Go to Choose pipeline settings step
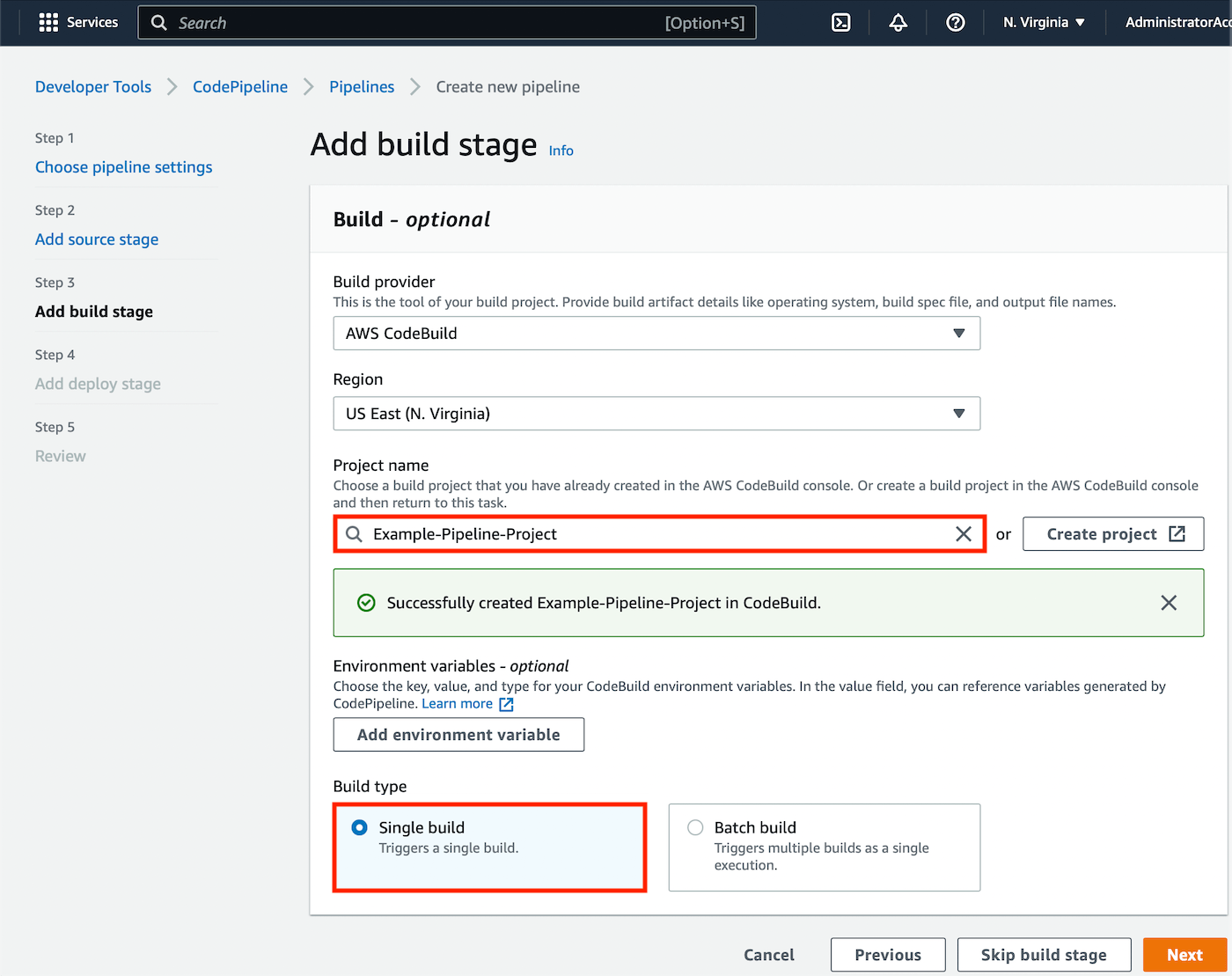This screenshot has width=1232, height=976. (123, 167)
